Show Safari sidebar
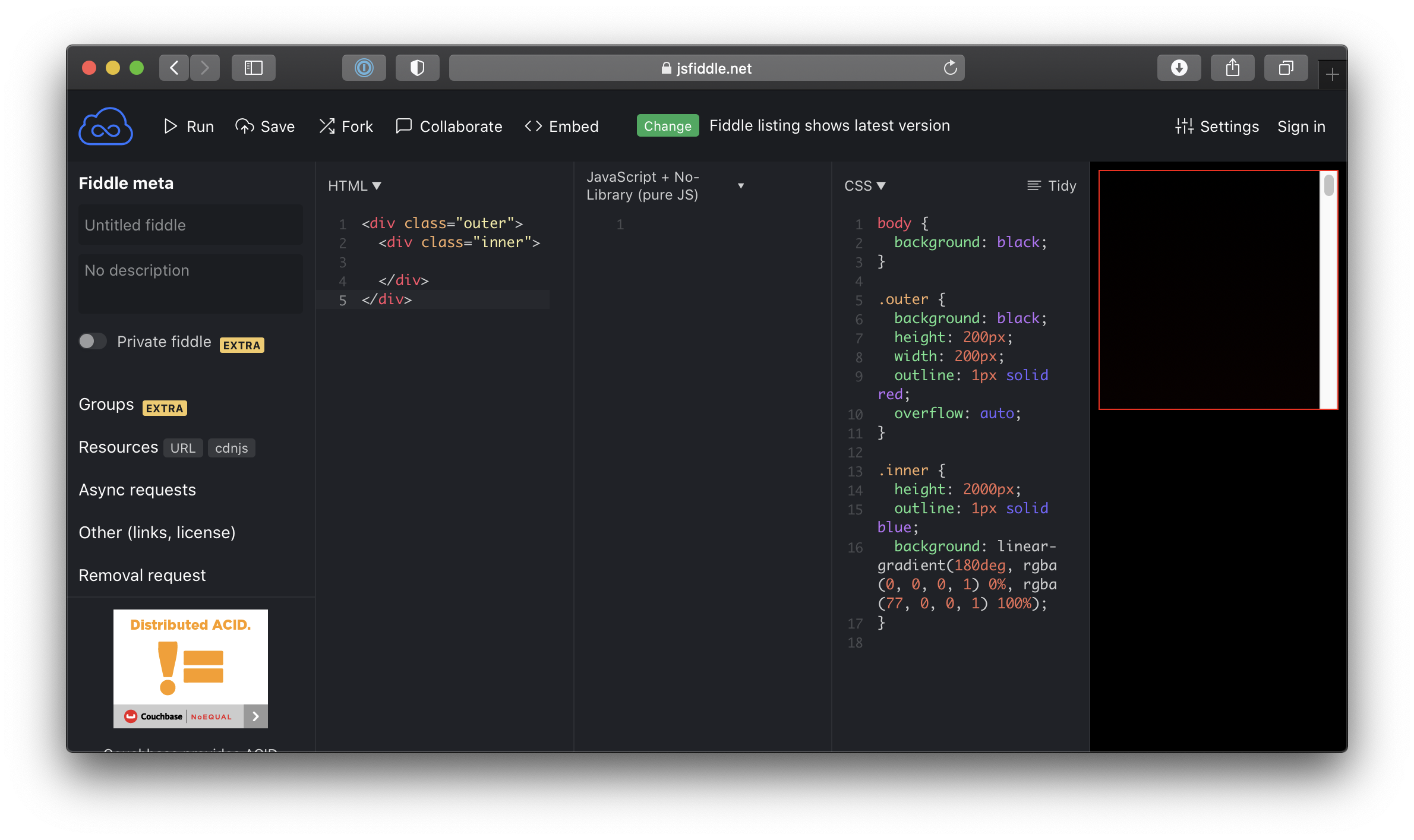Viewport: 1414px width, 840px height. [254, 68]
